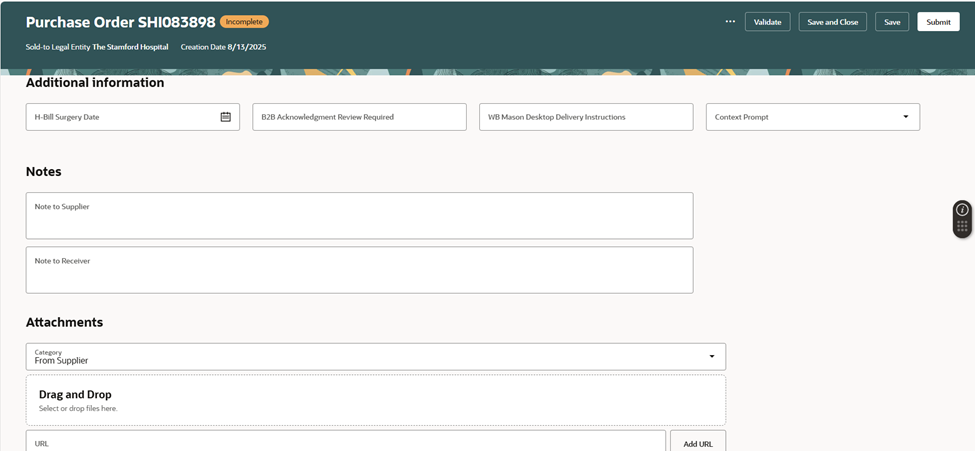975x451 pixels.
Task: Click the grid dots on the side widget
Action: coord(962,226)
